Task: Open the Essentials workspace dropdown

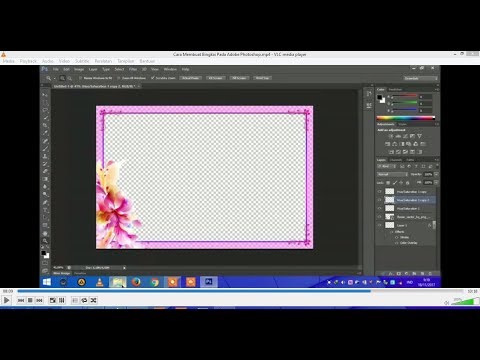Action: pyautogui.click(x=421, y=78)
